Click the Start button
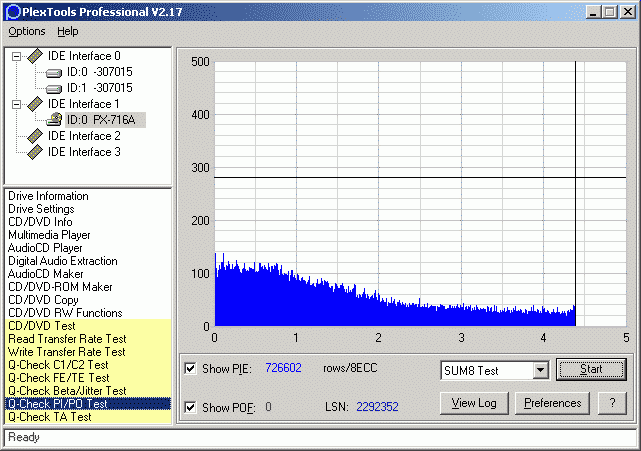This screenshot has height=451, width=641. [591, 370]
